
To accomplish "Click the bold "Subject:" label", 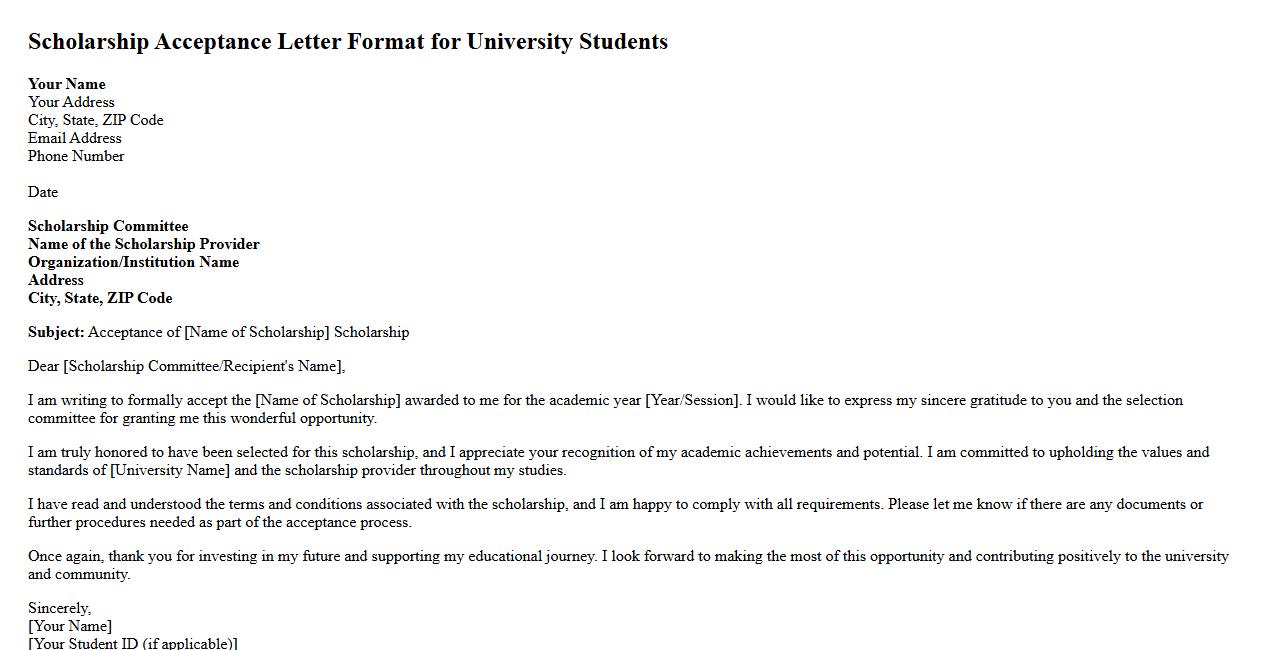I will [56, 332].
